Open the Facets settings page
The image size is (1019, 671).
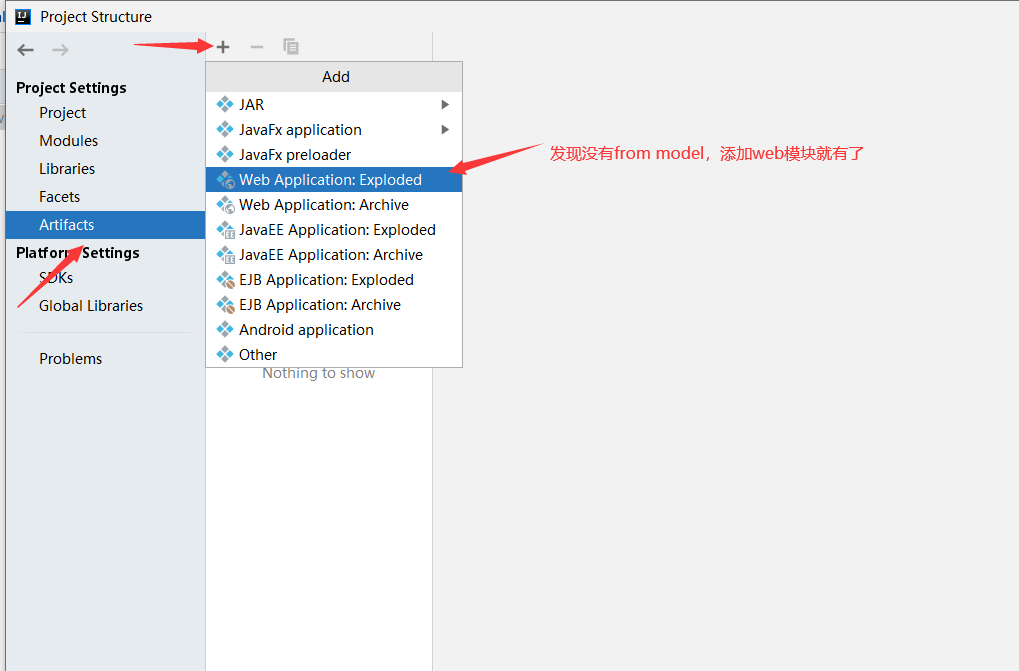[x=105, y=197]
